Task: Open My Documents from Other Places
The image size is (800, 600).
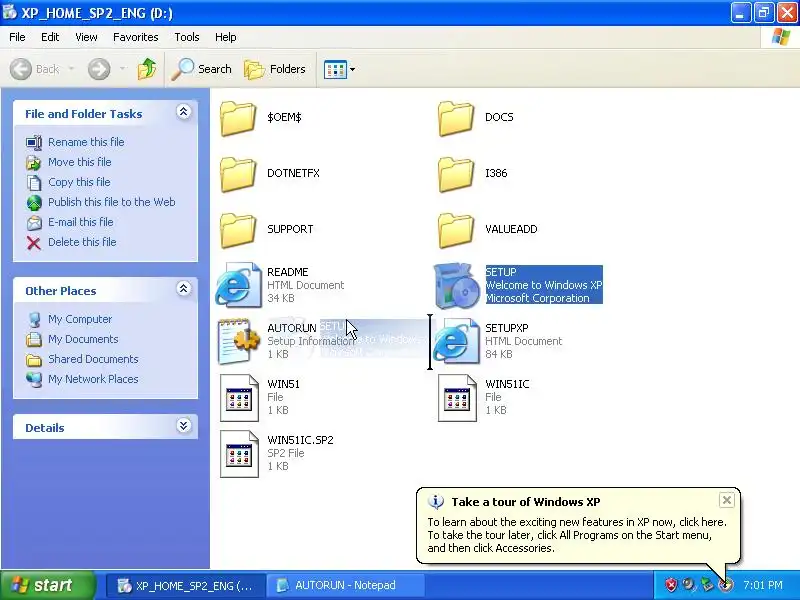Action: coord(83,339)
